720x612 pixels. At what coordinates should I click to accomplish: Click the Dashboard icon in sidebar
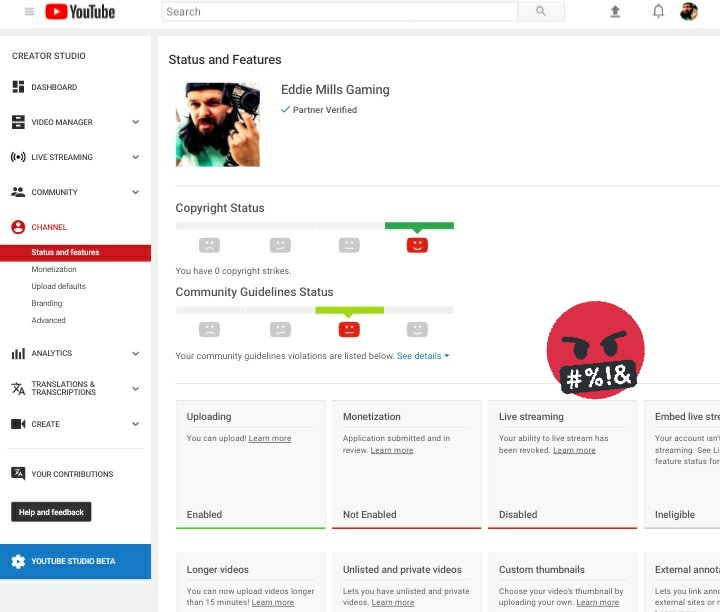point(18,87)
